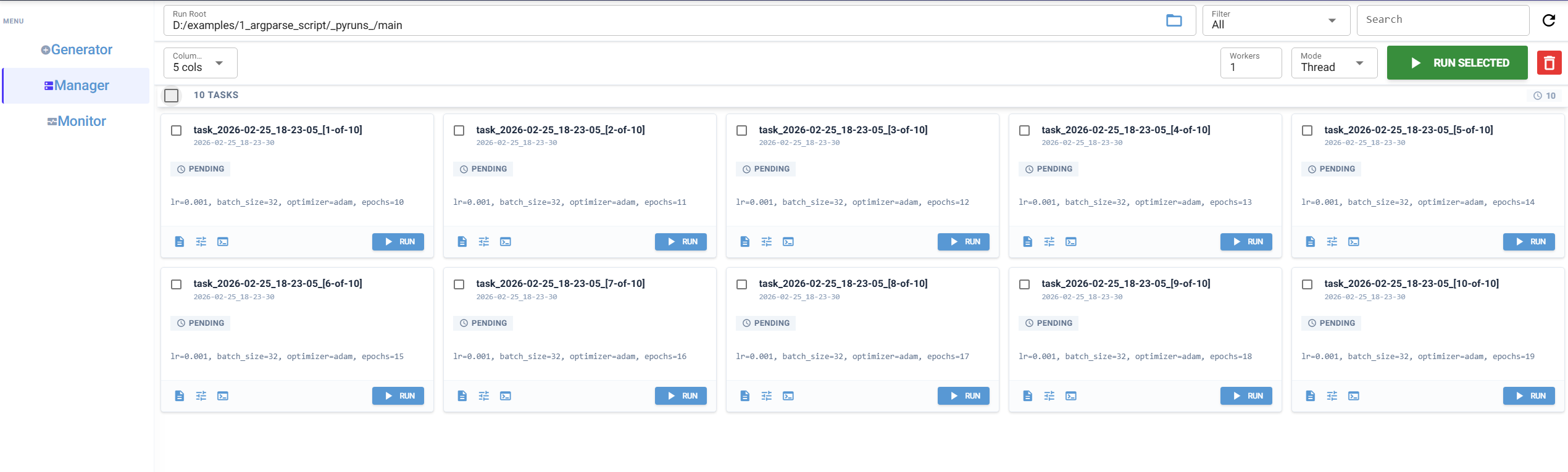Open the Columns dropdown showing 5 cols
The image size is (1568, 472).
tap(200, 63)
